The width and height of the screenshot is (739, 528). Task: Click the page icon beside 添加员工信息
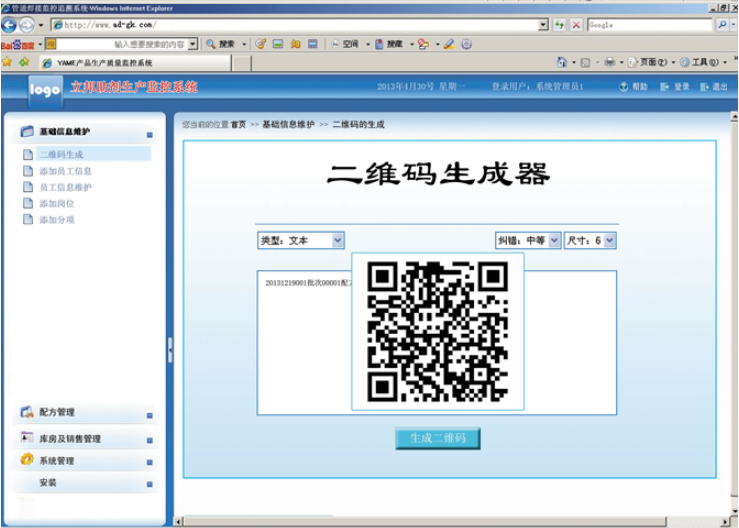28,171
